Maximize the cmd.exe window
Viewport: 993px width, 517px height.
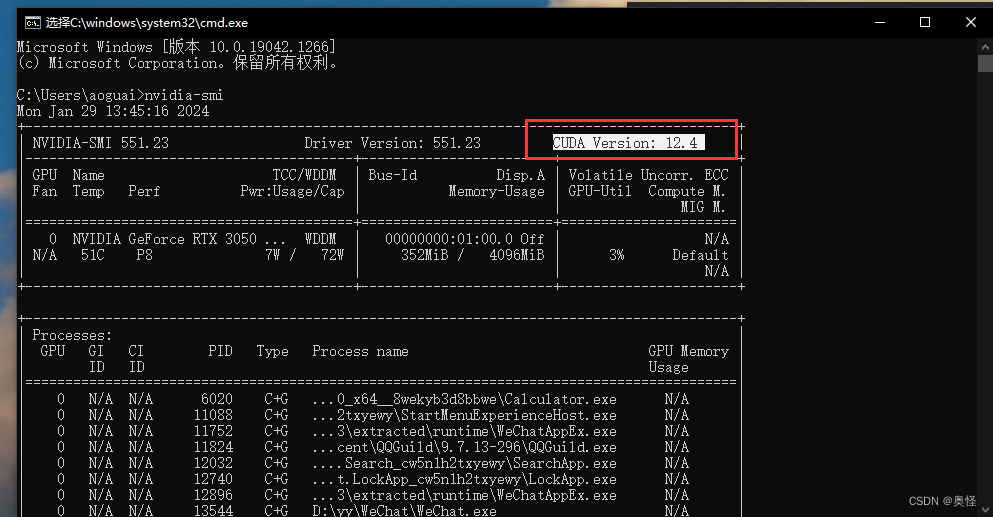[925, 22]
